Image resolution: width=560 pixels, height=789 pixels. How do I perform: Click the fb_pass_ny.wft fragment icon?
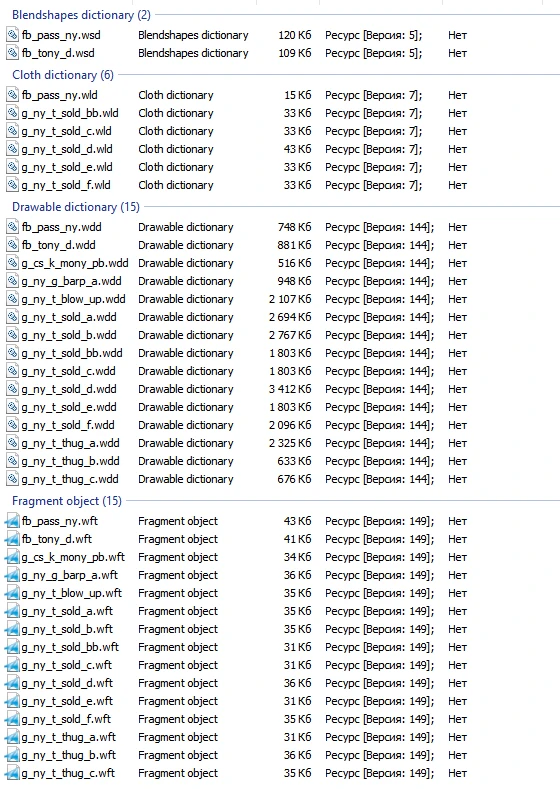pos(13,521)
